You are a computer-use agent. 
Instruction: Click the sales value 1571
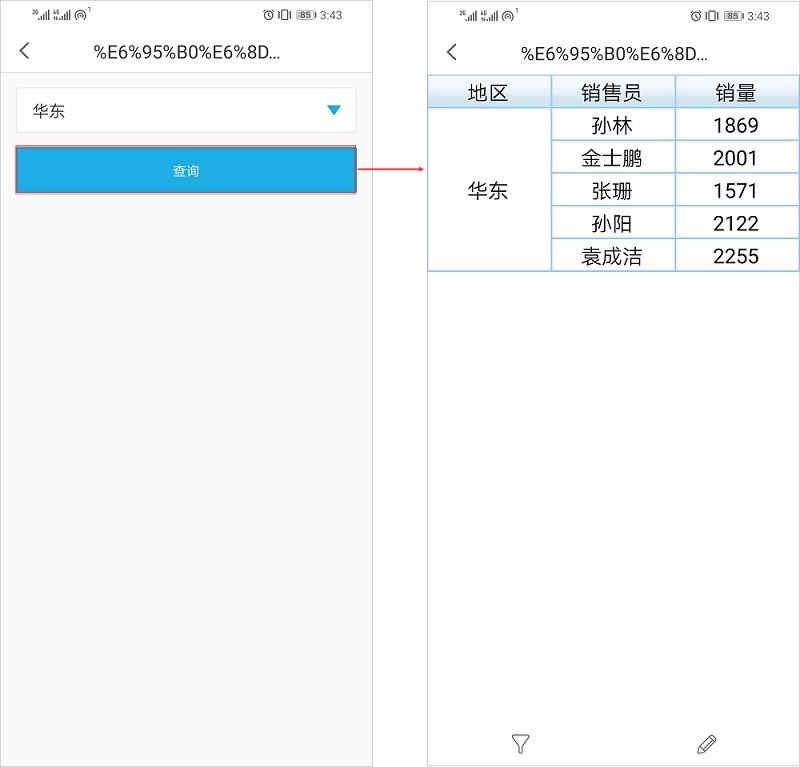point(737,190)
